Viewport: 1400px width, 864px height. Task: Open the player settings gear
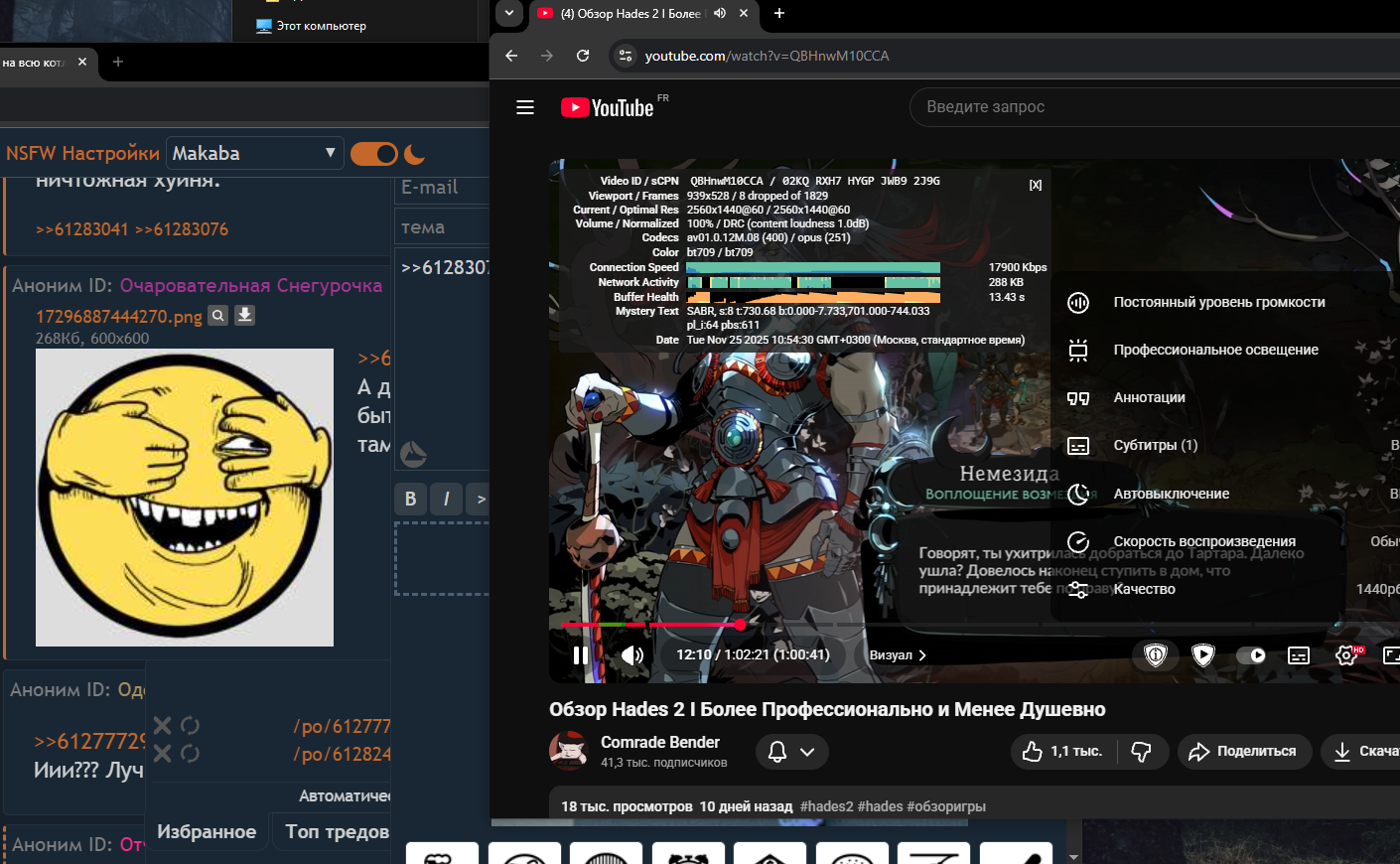(1347, 655)
